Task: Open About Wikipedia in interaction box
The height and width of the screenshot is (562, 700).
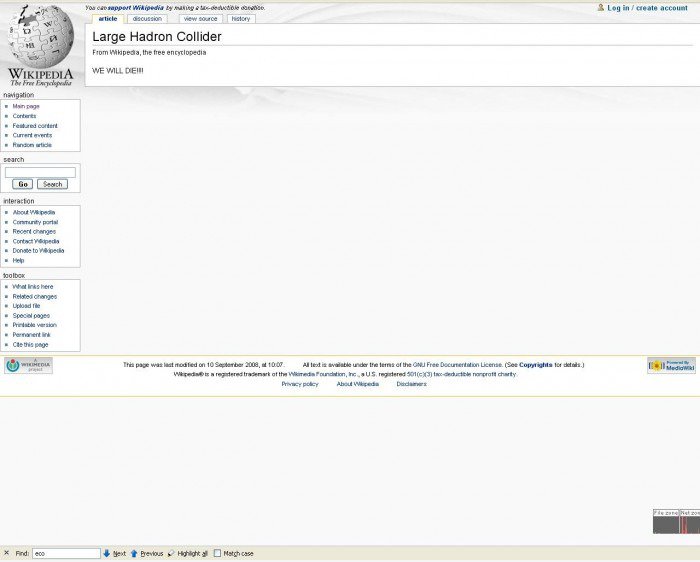Action: coord(34,212)
